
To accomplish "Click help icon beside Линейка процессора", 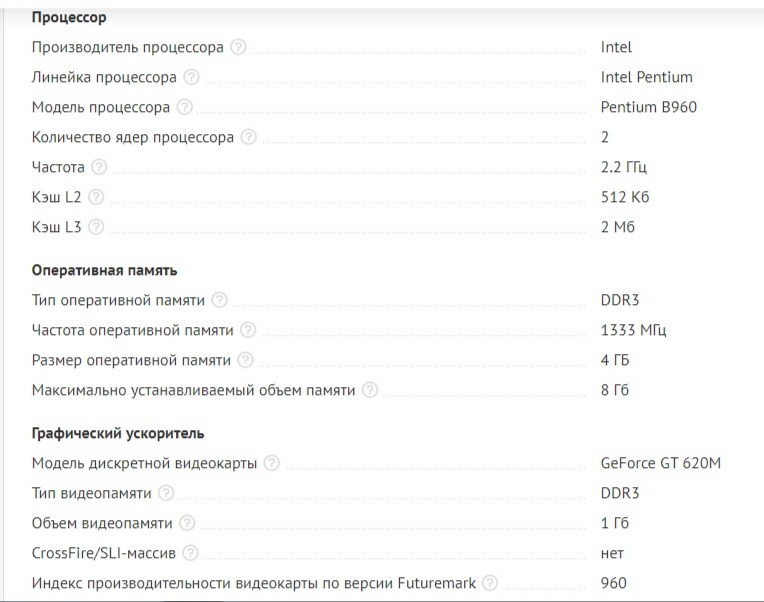I will click(191, 77).
